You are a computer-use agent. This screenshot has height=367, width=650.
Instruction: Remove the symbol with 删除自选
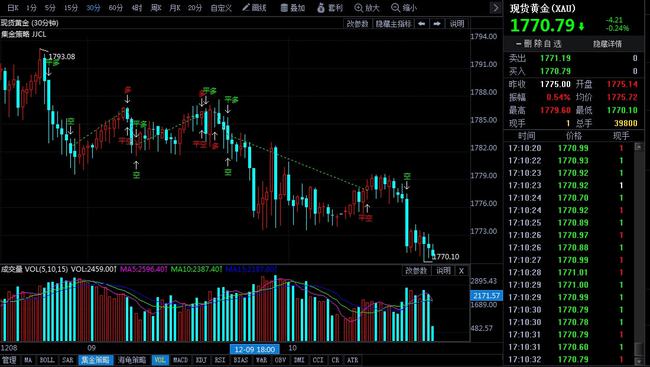pos(539,44)
